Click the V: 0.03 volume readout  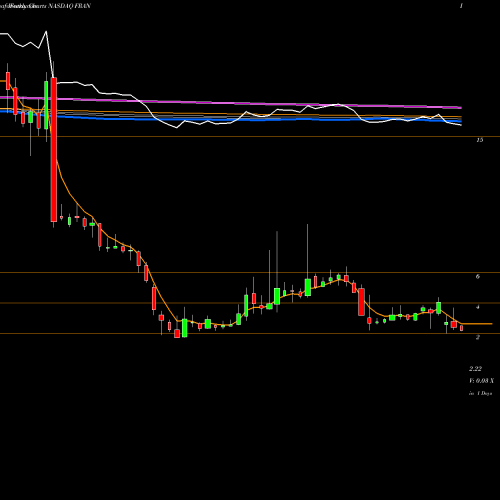(x=481, y=381)
